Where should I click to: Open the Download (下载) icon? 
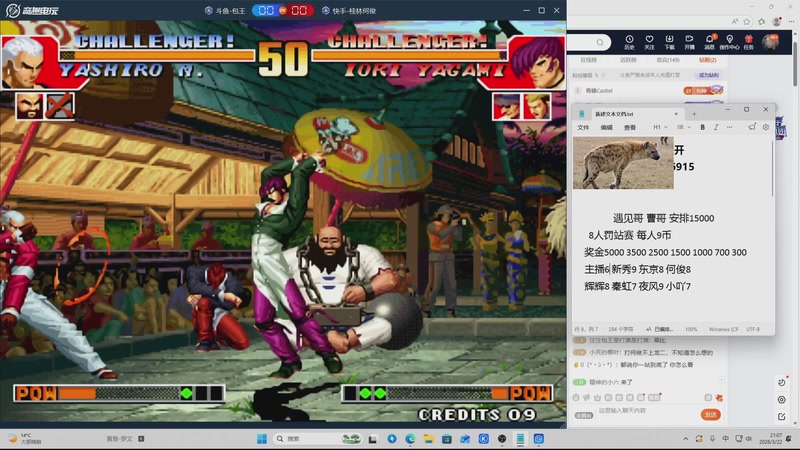[669, 42]
